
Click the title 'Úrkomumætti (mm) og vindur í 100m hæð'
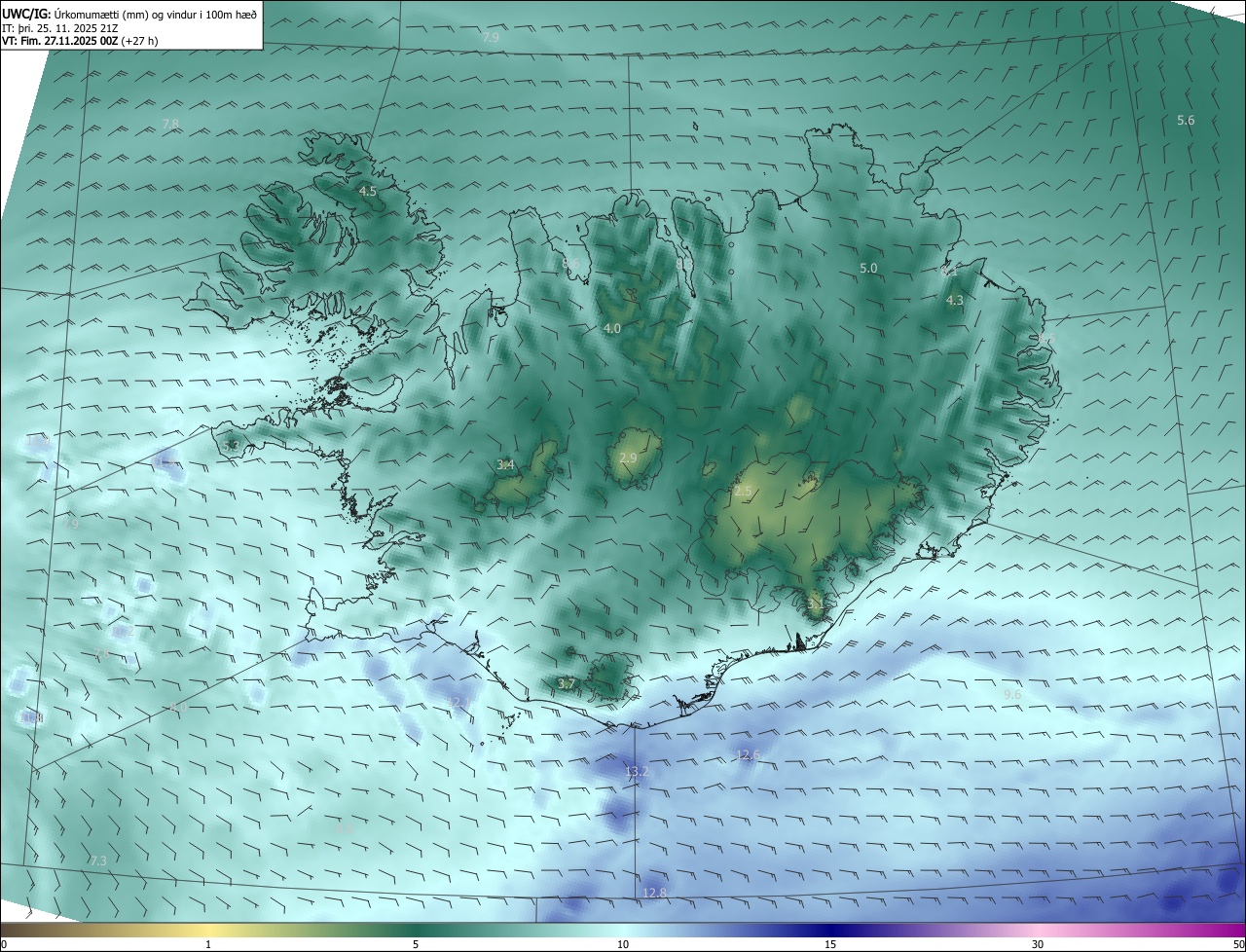(x=155, y=14)
